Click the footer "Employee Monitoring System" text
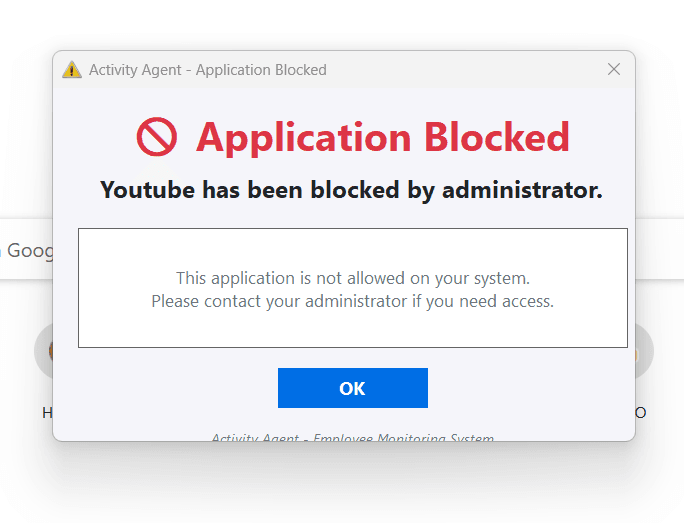Screen dimensions: 684x523 click(x=404, y=437)
